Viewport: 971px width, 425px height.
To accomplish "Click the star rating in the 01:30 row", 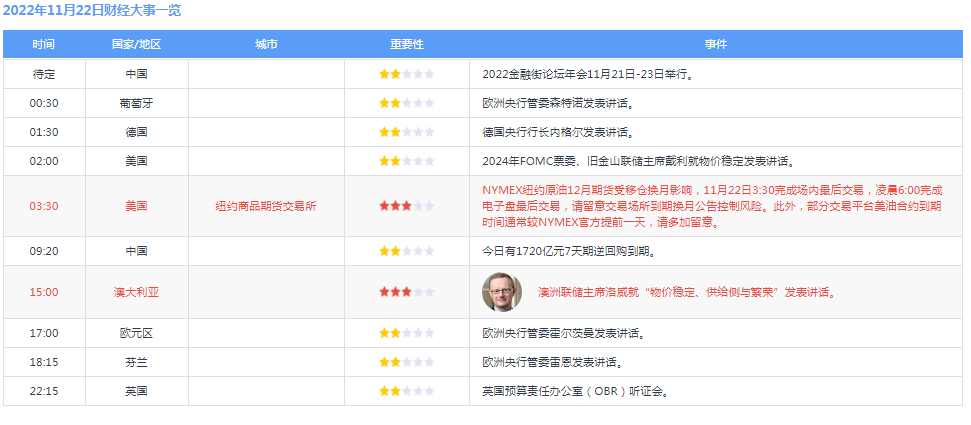I will click(x=407, y=132).
